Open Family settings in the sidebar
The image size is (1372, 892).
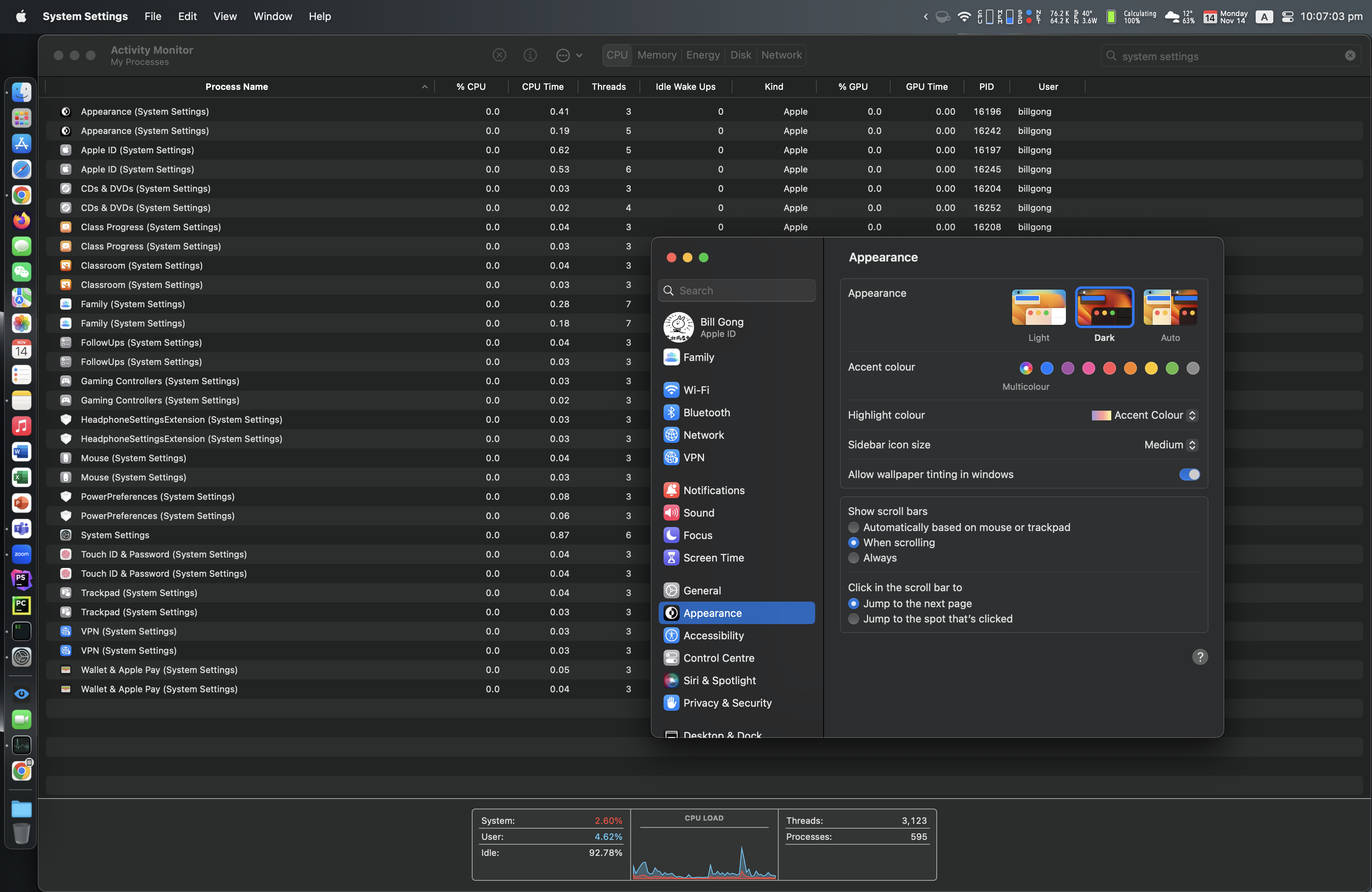point(736,357)
